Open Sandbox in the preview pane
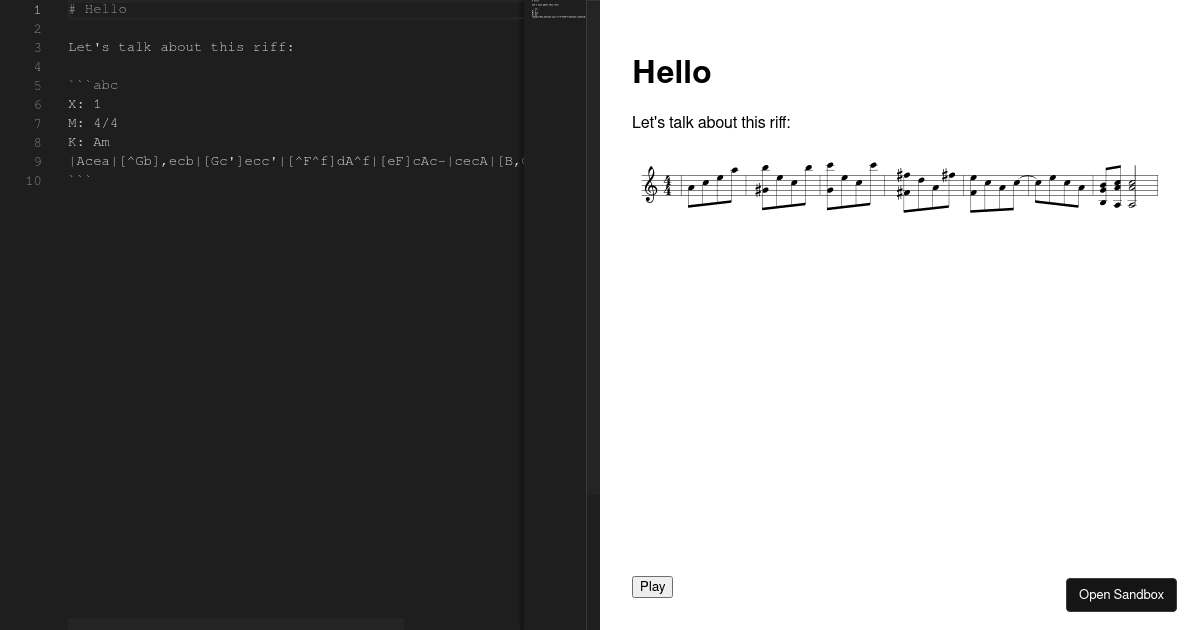Screen dimensions: 1200x630 (1121, 595)
